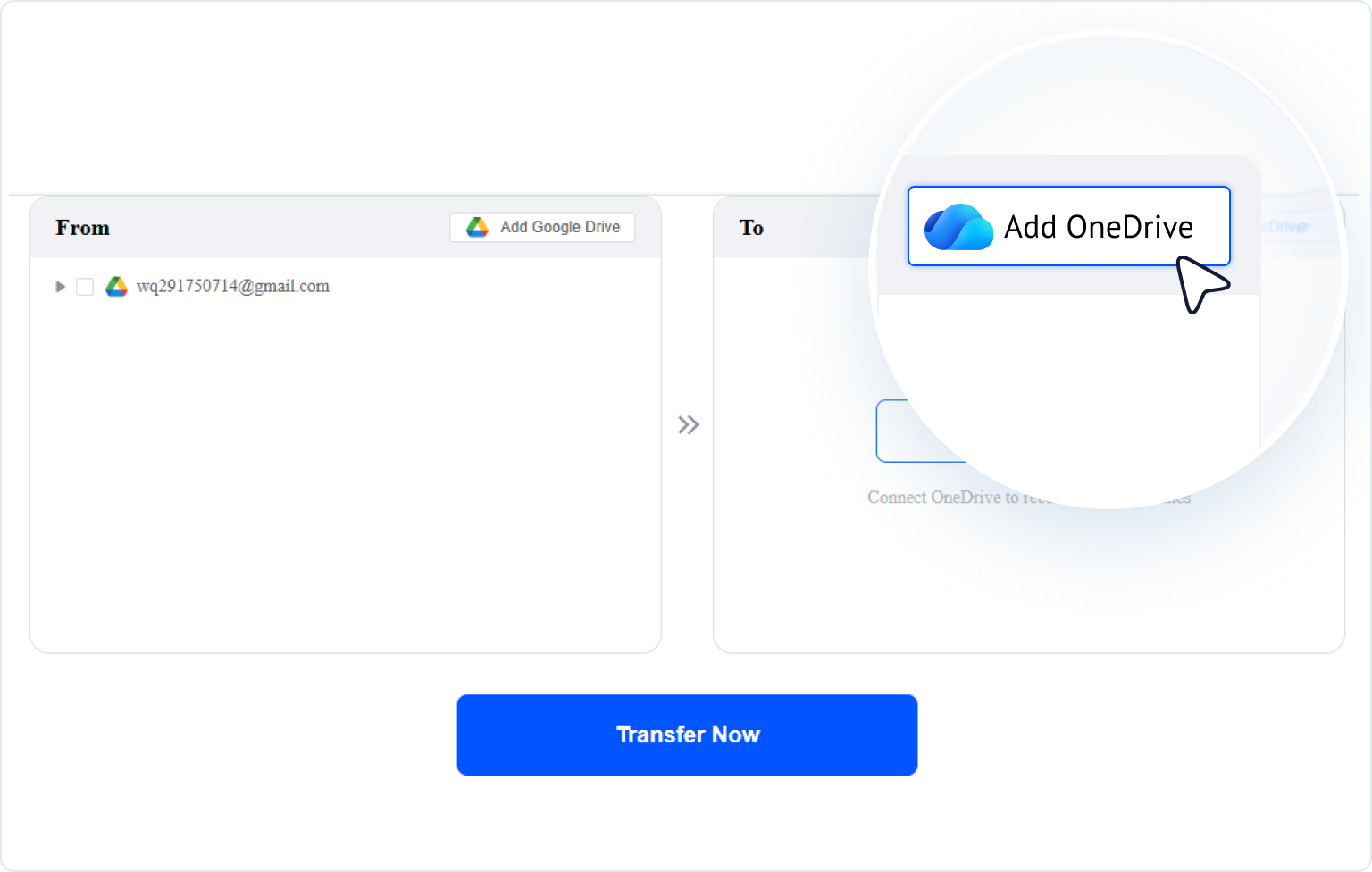Click the magnified Add OneDrive button
Viewport: 1372px width, 872px height.
tap(1069, 226)
